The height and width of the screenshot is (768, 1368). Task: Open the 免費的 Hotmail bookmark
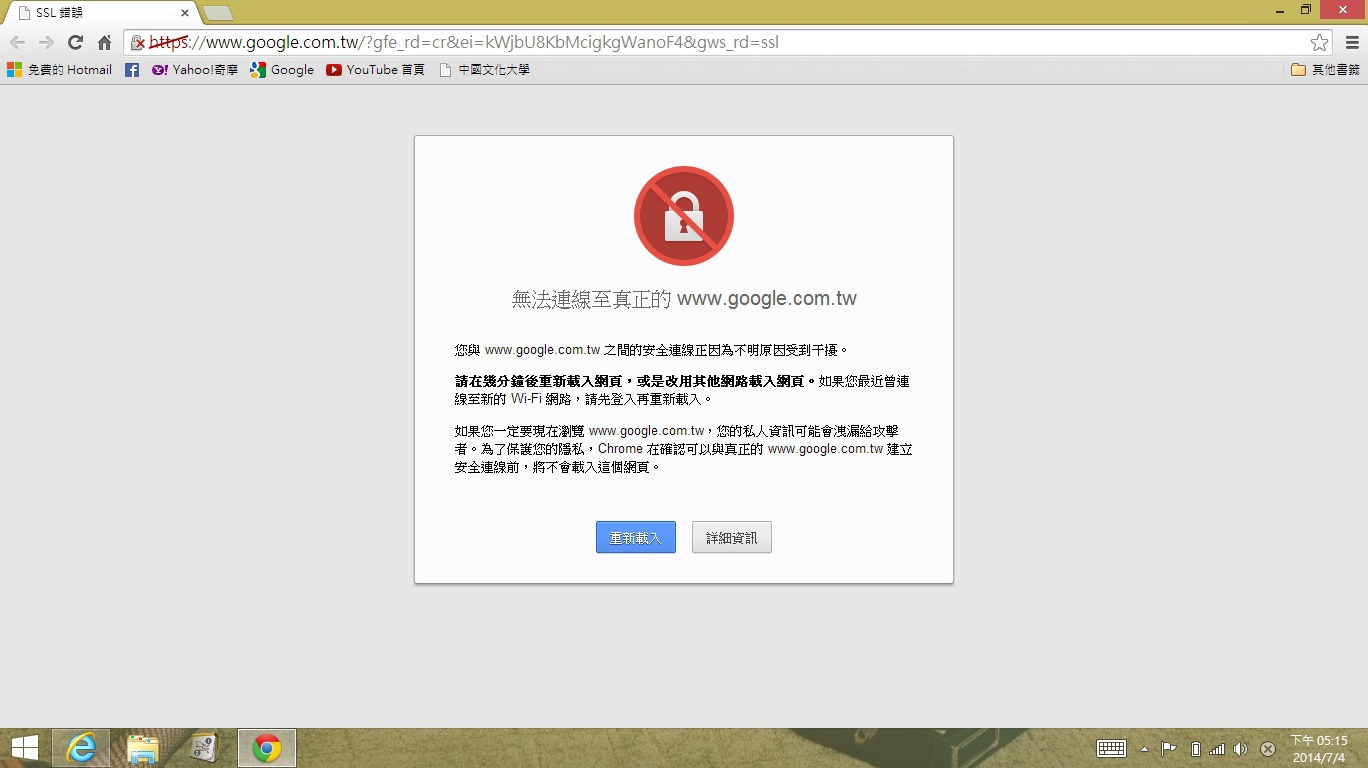59,70
